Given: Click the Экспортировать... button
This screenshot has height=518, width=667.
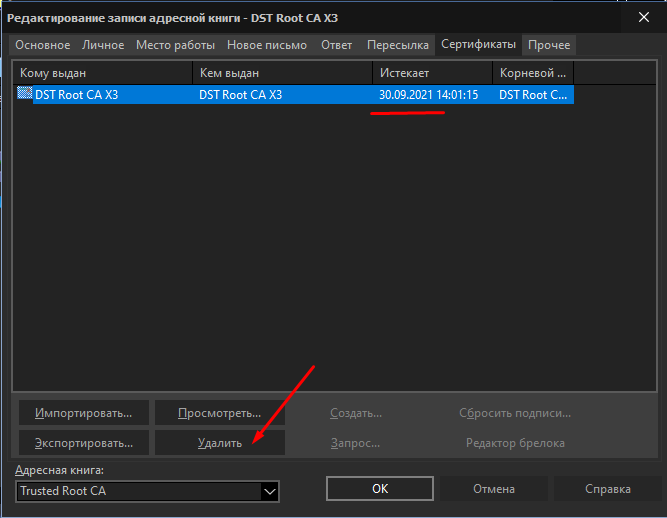Looking at the screenshot, I should click(x=84, y=443).
